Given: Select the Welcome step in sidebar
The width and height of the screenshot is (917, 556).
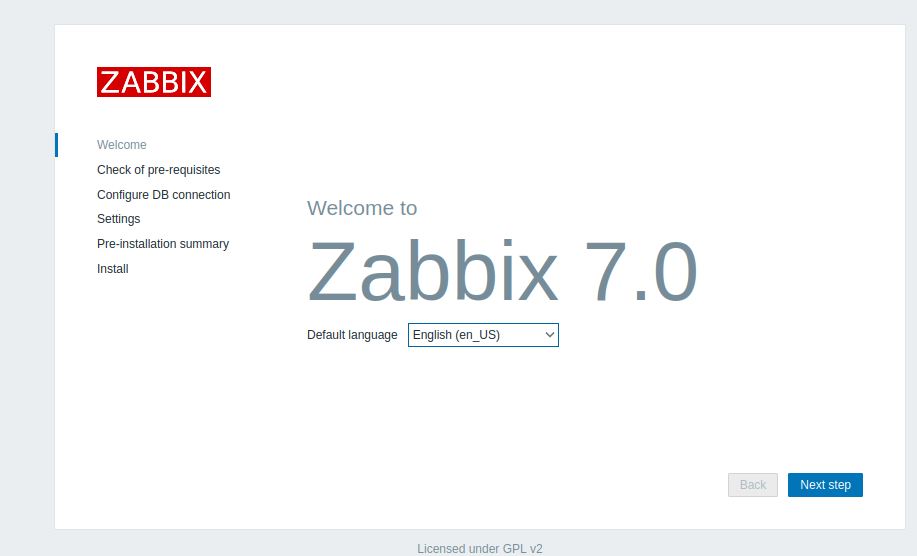Looking at the screenshot, I should (x=122, y=144).
